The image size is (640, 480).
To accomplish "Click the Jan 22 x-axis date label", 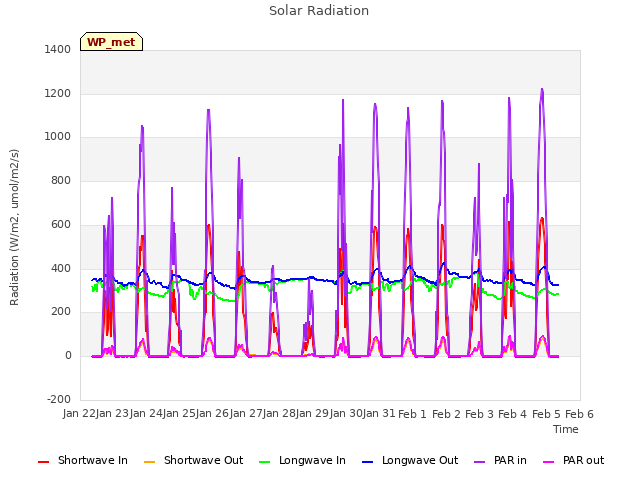I will click(79, 413).
